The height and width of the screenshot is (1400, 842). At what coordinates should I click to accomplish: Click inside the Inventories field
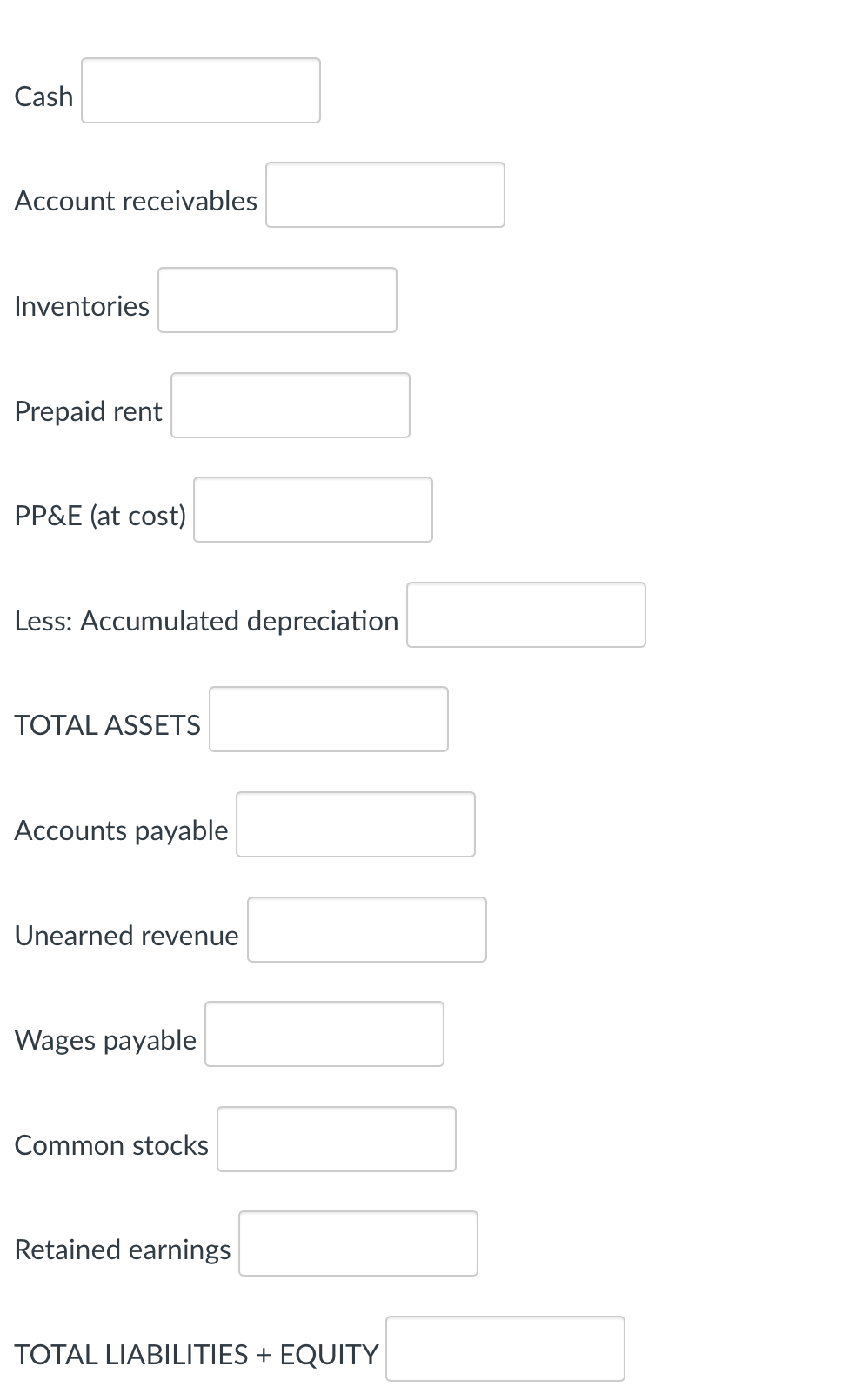tap(277, 300)
